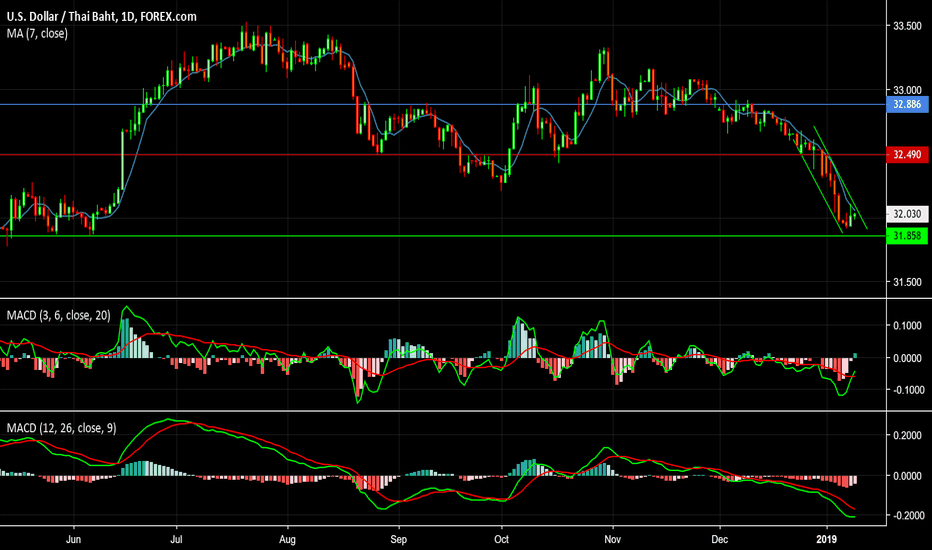Click the green 31.858 support level label
The width and height of the screenshot is (932, 550).
click(907, 236)
